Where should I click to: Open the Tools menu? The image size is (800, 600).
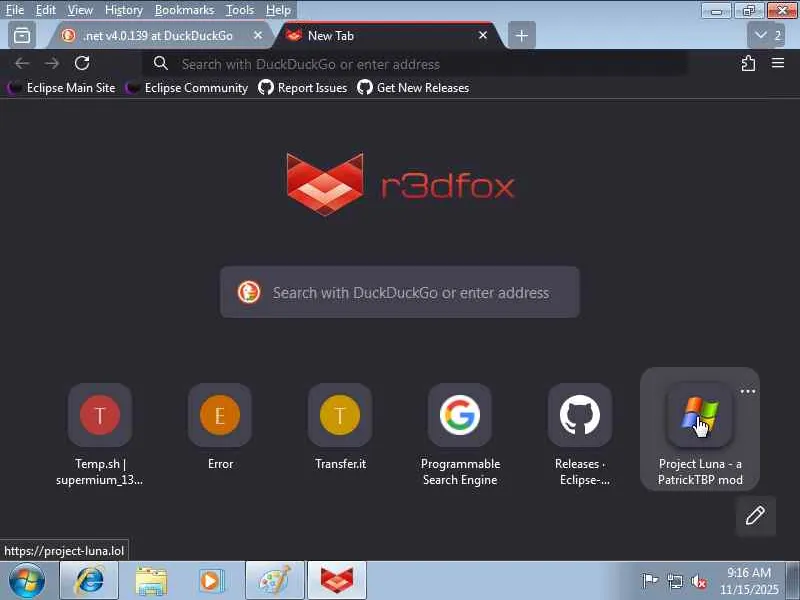tap(240, 10)
